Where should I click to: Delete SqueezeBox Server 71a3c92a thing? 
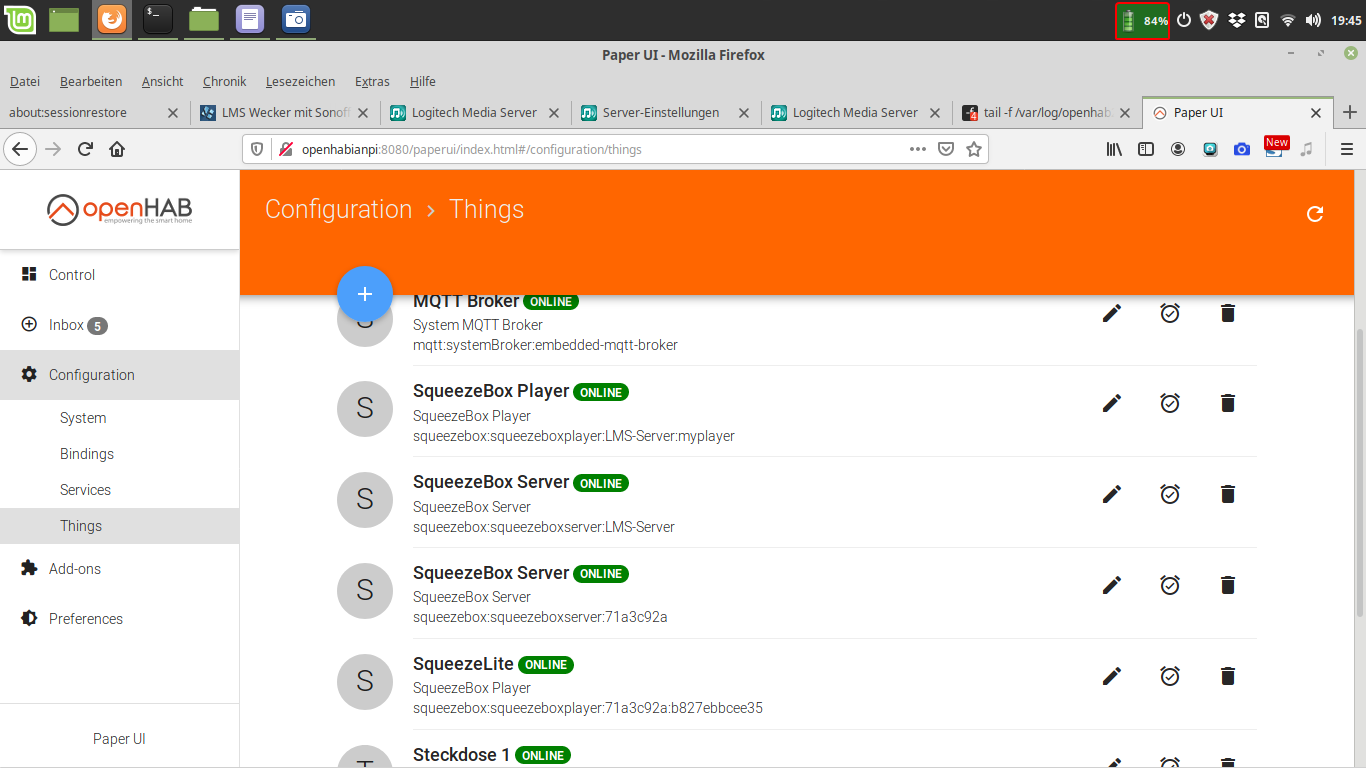[1228, 585]
